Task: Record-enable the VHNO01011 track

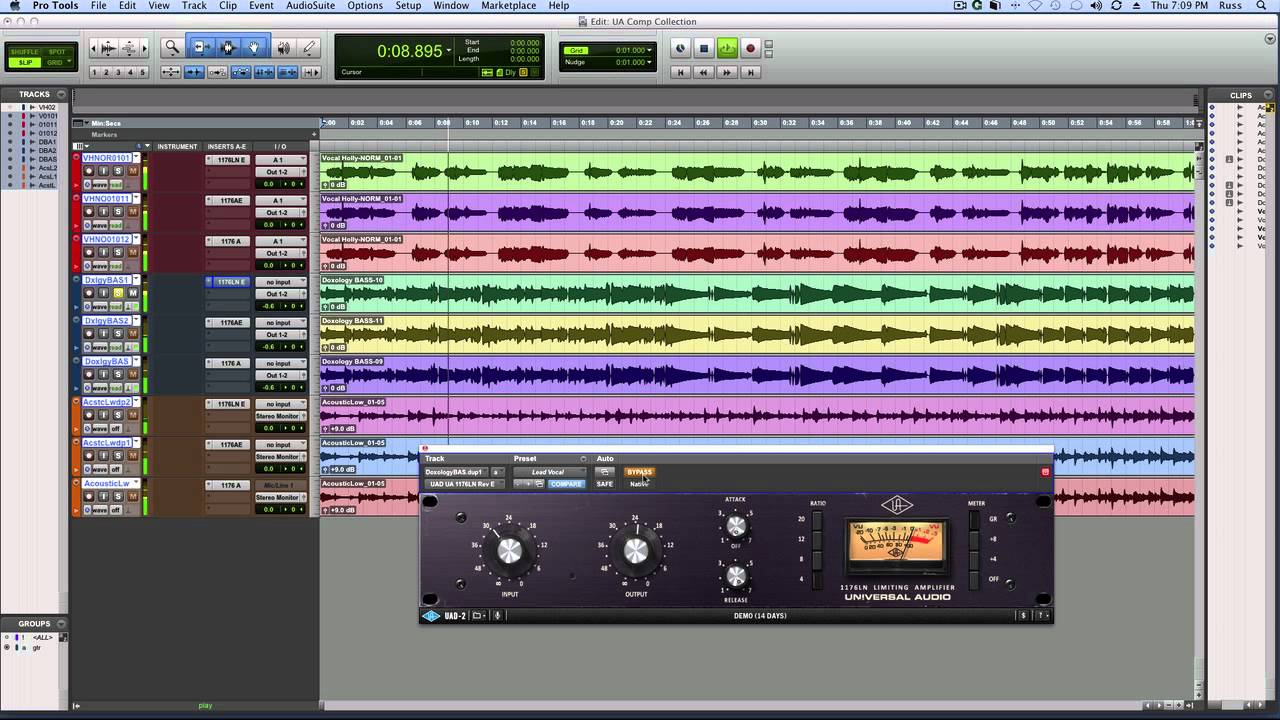Action: coord(89,212)
